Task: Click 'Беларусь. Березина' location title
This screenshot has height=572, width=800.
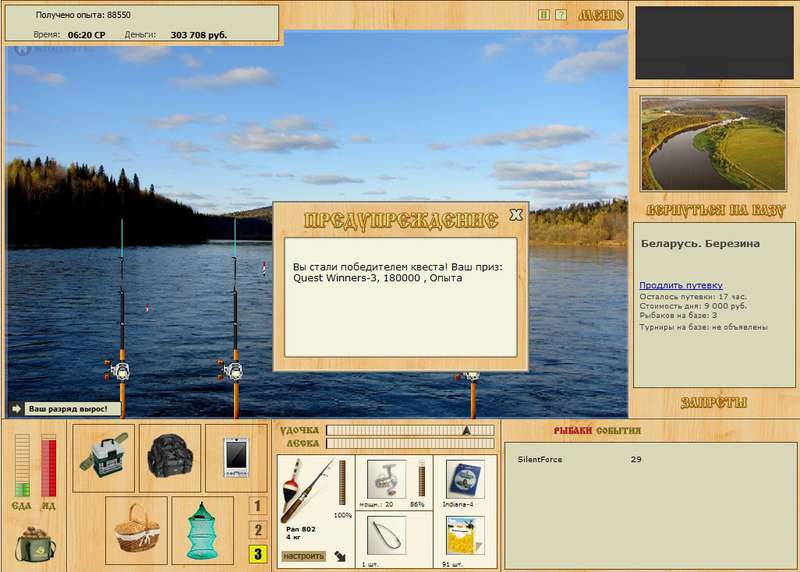Action: tap(700, 243)
